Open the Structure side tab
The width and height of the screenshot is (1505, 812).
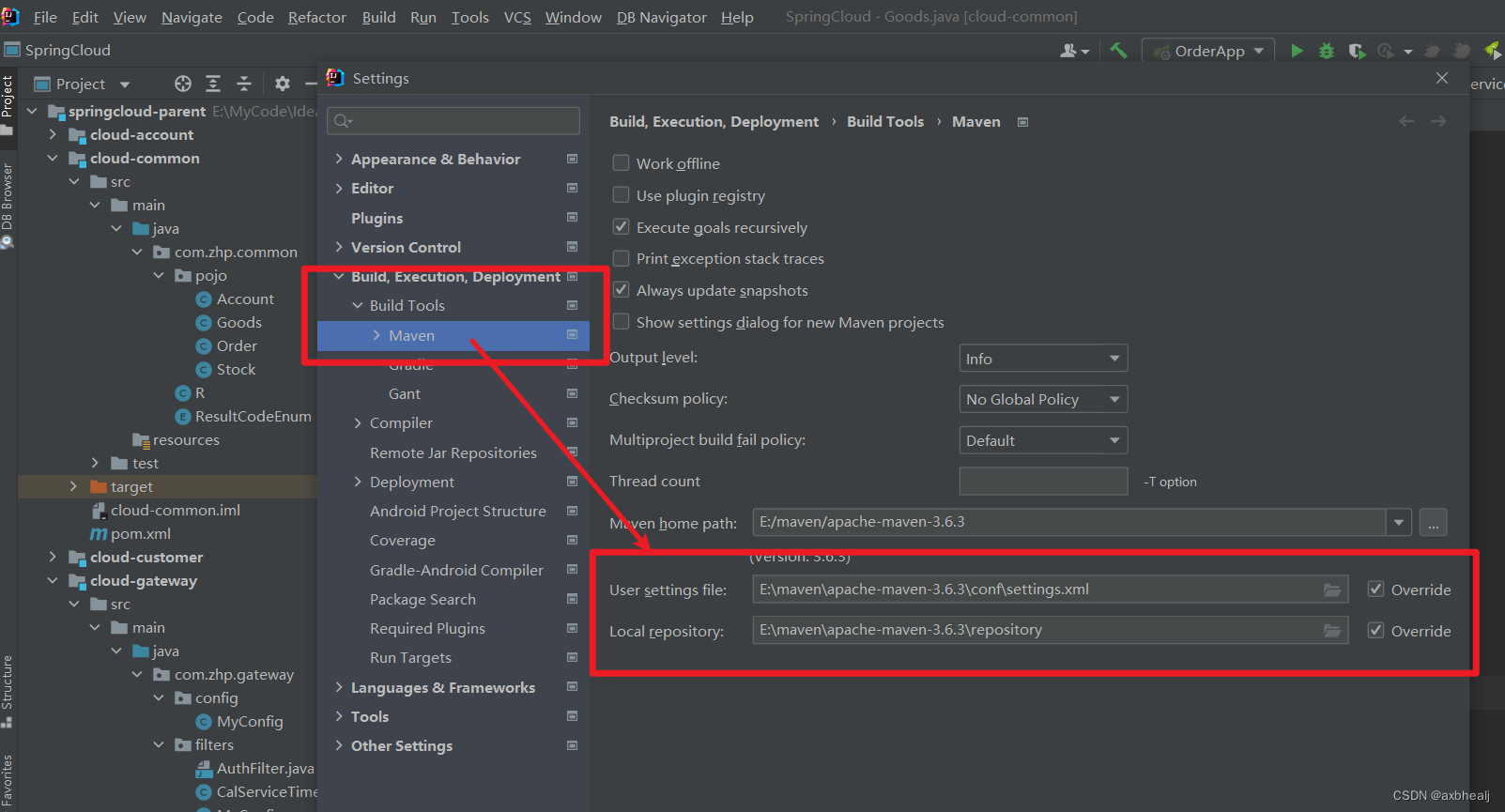click(x=8, y=691)
